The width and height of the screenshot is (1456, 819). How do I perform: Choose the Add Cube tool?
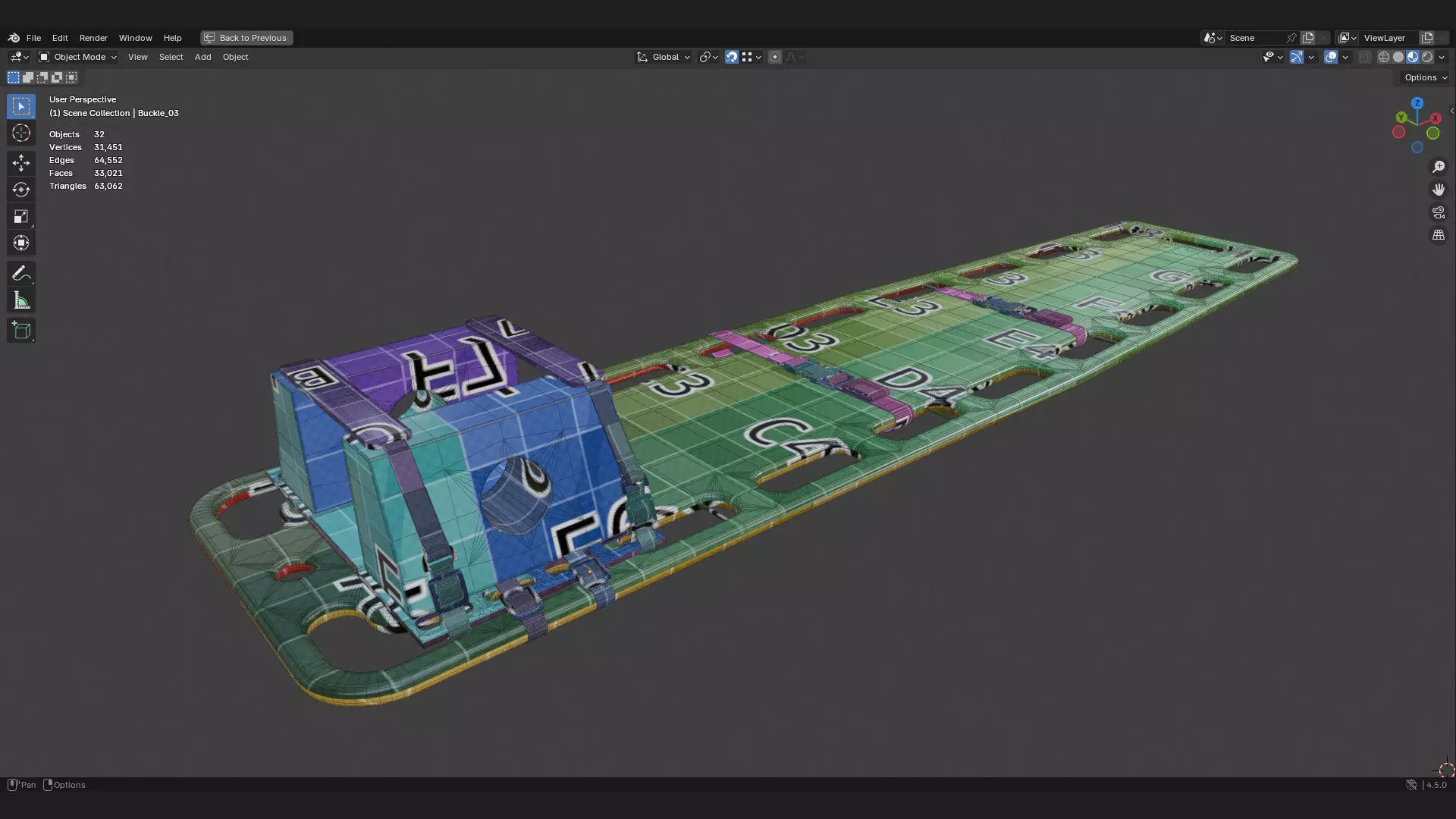click(20, 331)
